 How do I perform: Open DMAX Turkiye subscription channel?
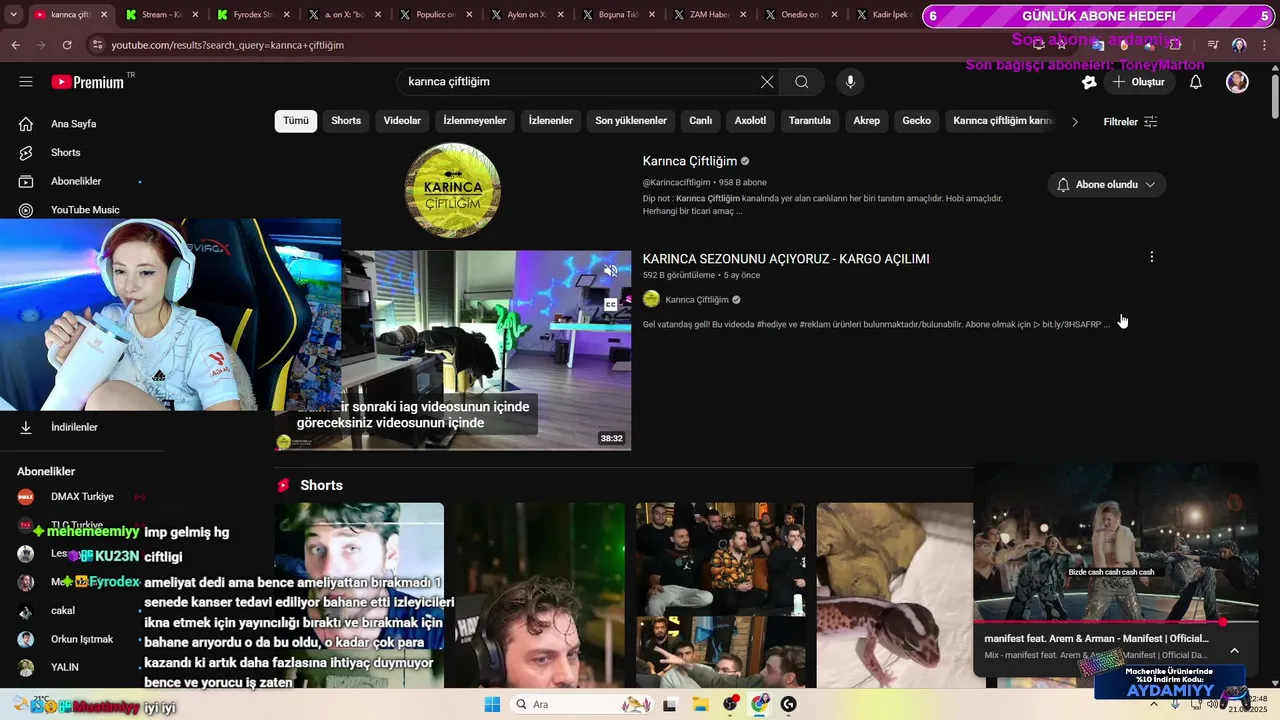tap(83, 496)
